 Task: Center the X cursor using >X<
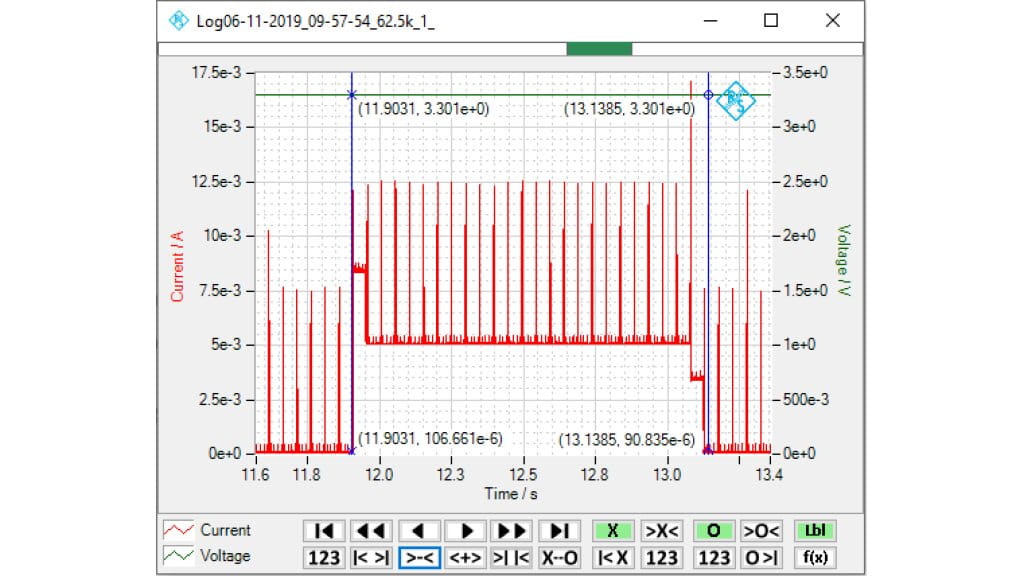click(x=661, y=531)
